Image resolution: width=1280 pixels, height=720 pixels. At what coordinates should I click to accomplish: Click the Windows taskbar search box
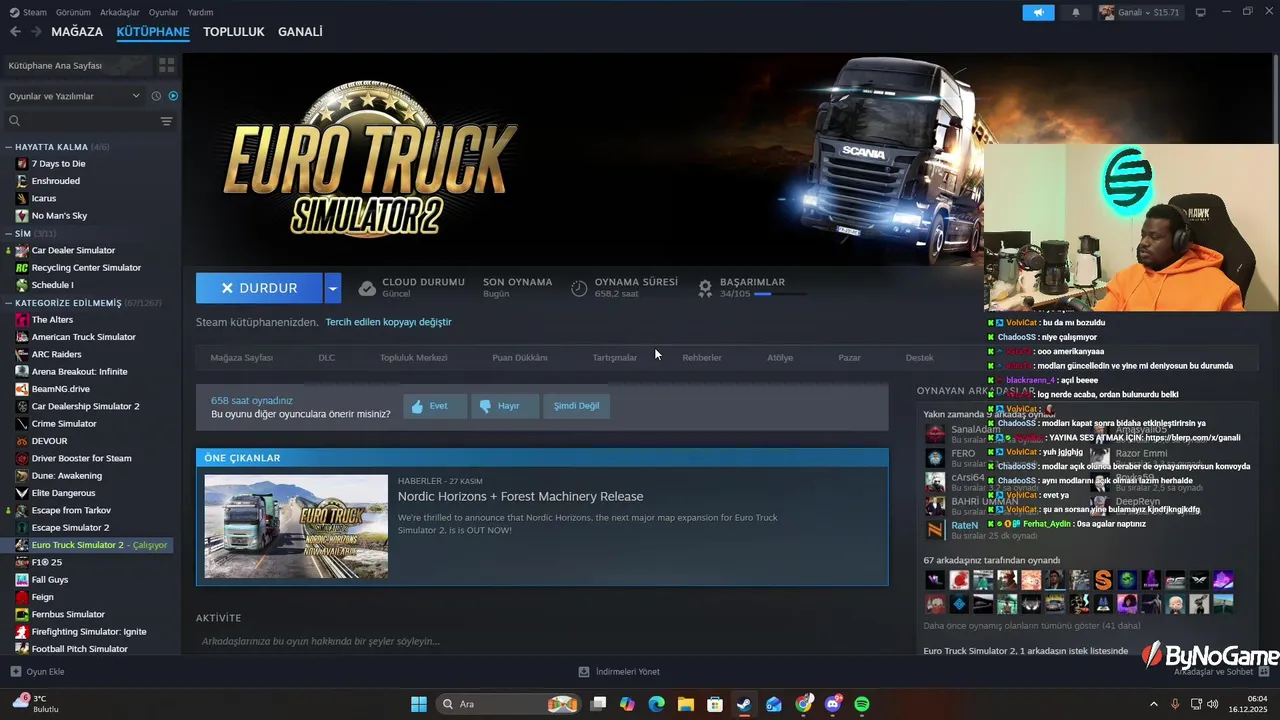[509, 704]
